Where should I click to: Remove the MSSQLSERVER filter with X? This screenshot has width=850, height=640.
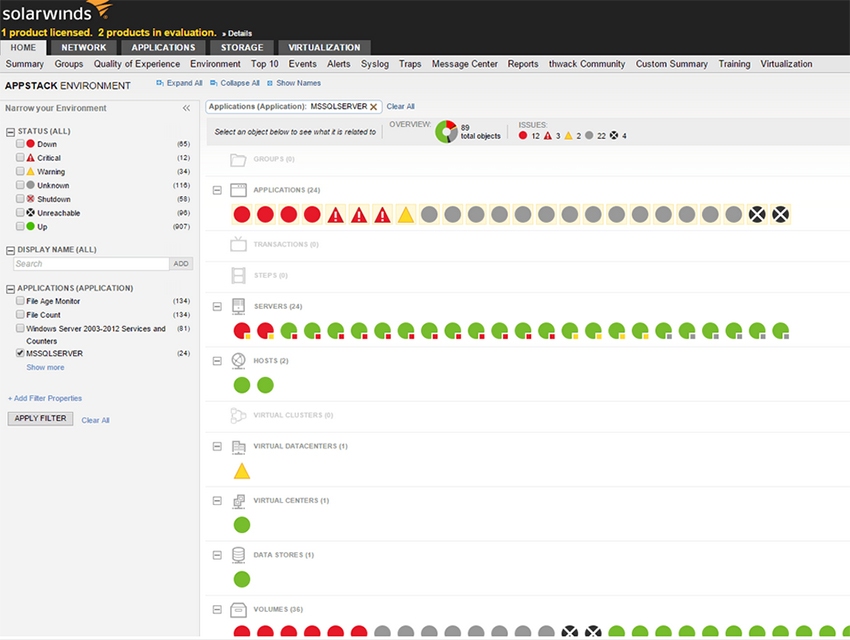[374, 107]
